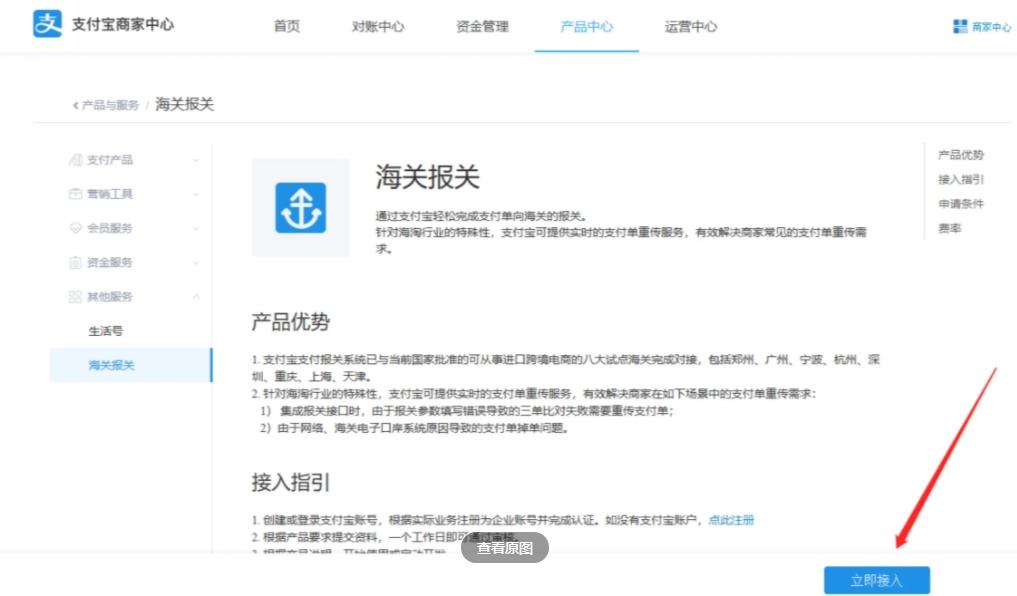Go to the 运营中心 tab

click(689, 27)
